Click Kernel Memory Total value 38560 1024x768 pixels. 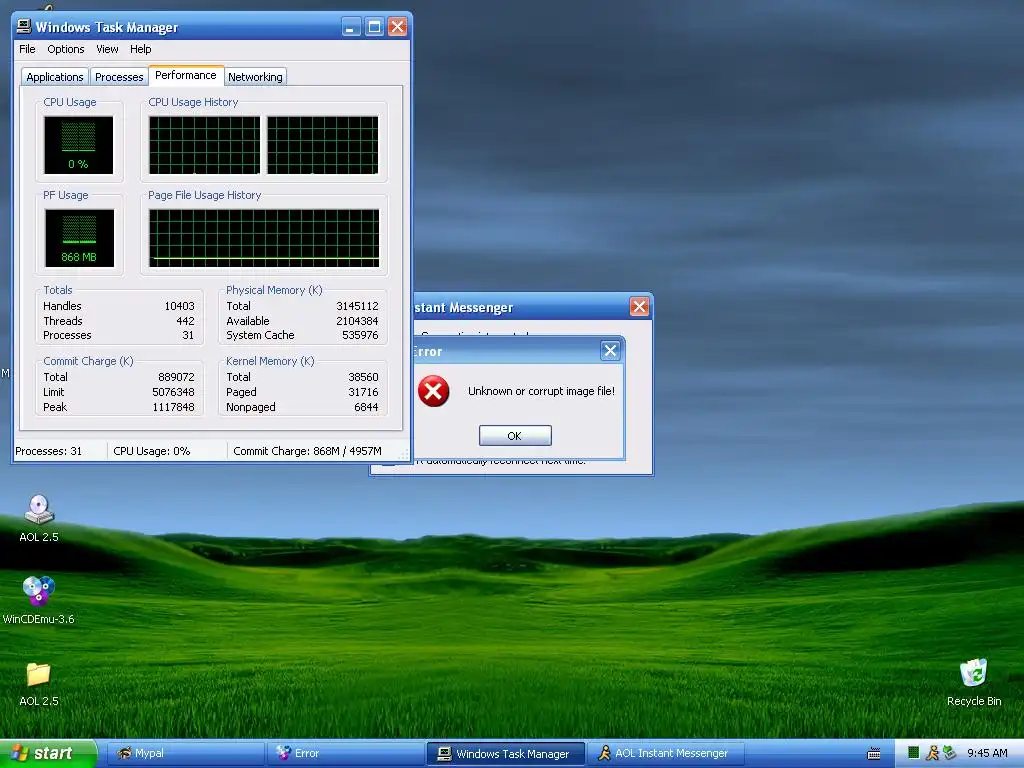pyautogui.click(x=363, y=377)
